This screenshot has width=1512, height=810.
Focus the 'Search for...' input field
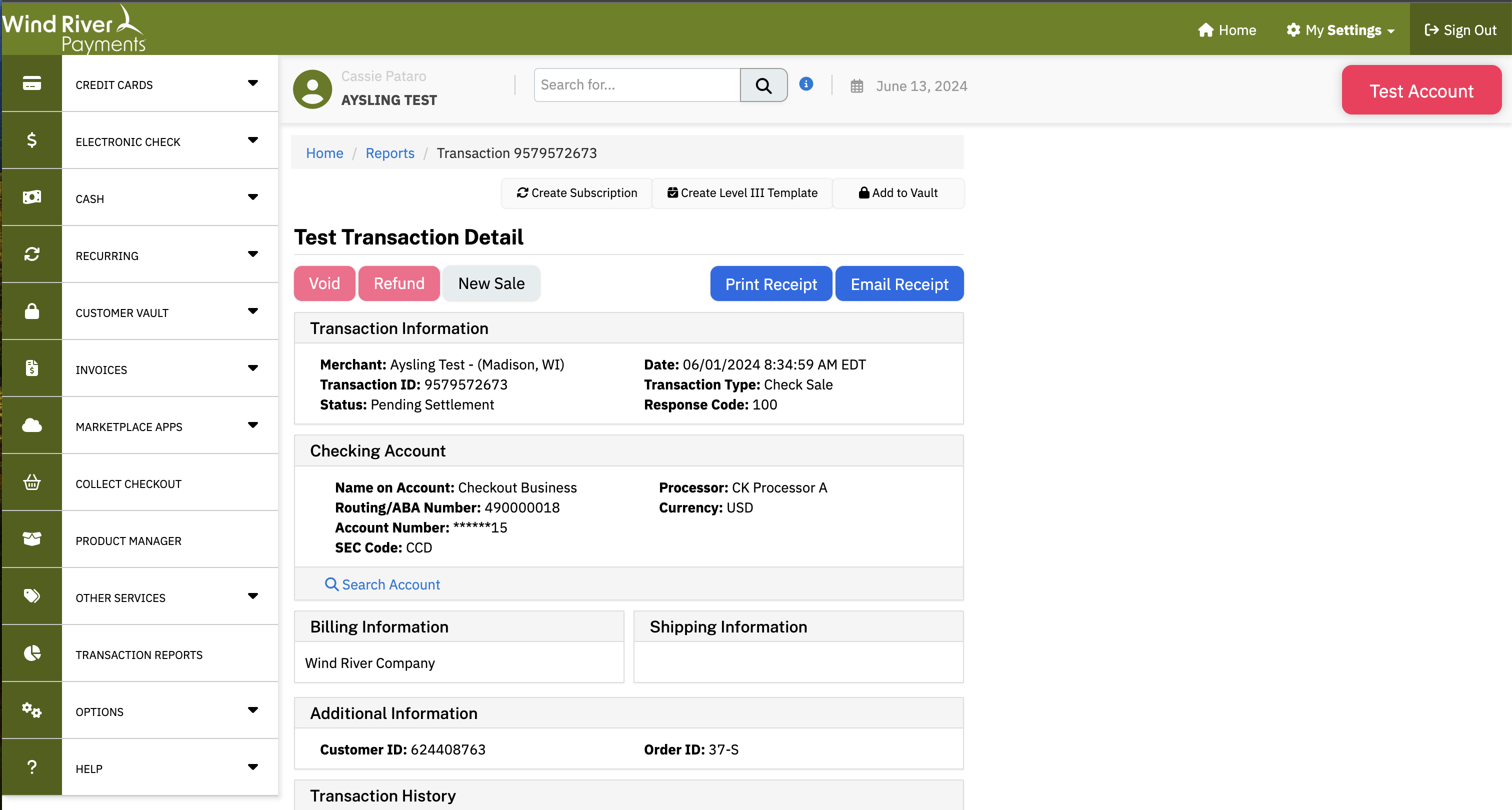pos(637,85)
